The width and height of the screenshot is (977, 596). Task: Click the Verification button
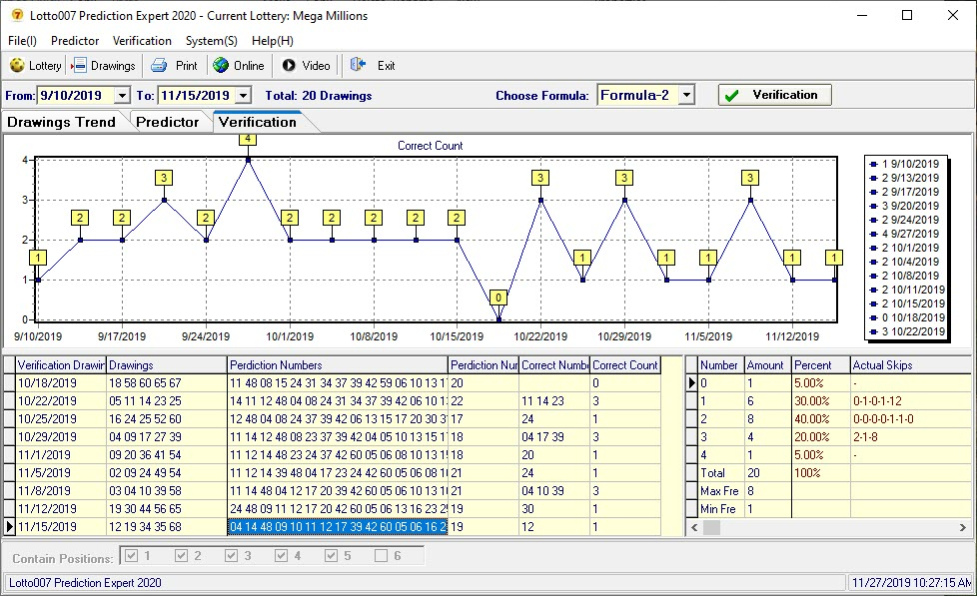(x=774, y=95)
